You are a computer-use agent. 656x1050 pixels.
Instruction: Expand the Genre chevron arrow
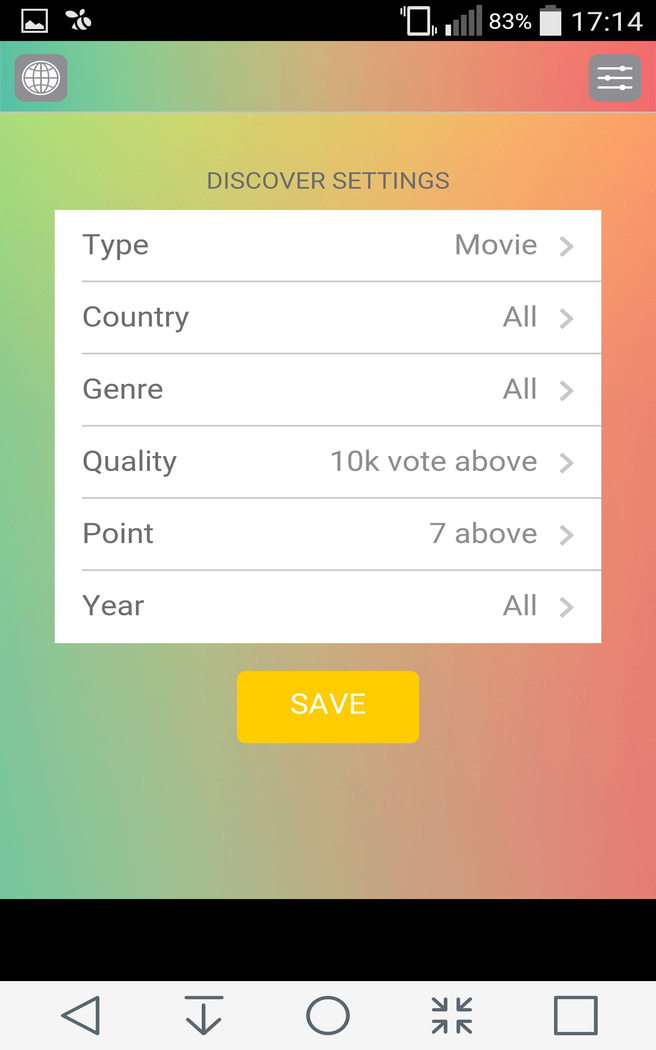pyautogui.click(x=567, y=390)
